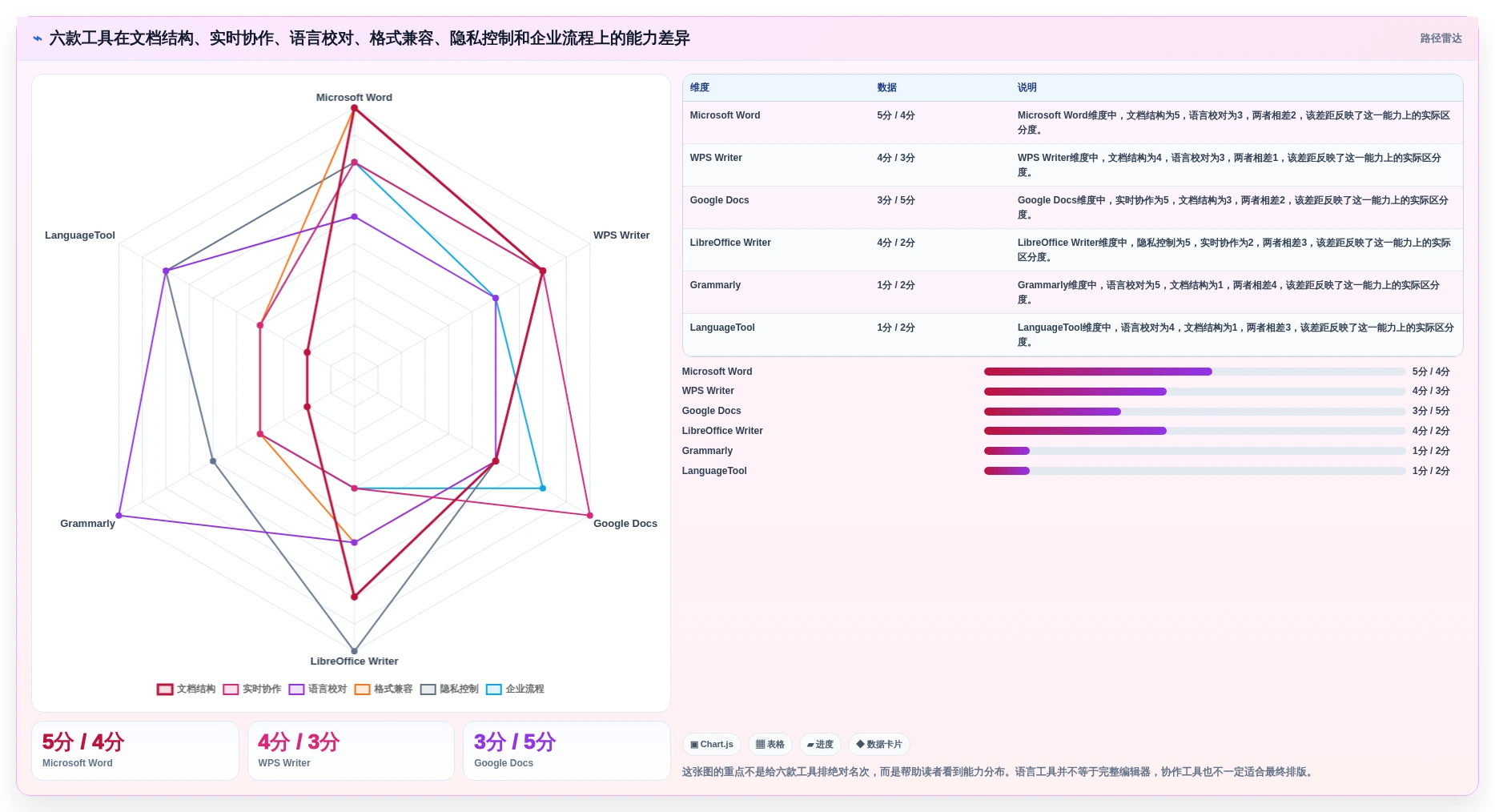Image resolution: width=1495 pixels, height=812 pixels.
Task: Click the 数据卡片 tag chip
Action: [879, 745]
